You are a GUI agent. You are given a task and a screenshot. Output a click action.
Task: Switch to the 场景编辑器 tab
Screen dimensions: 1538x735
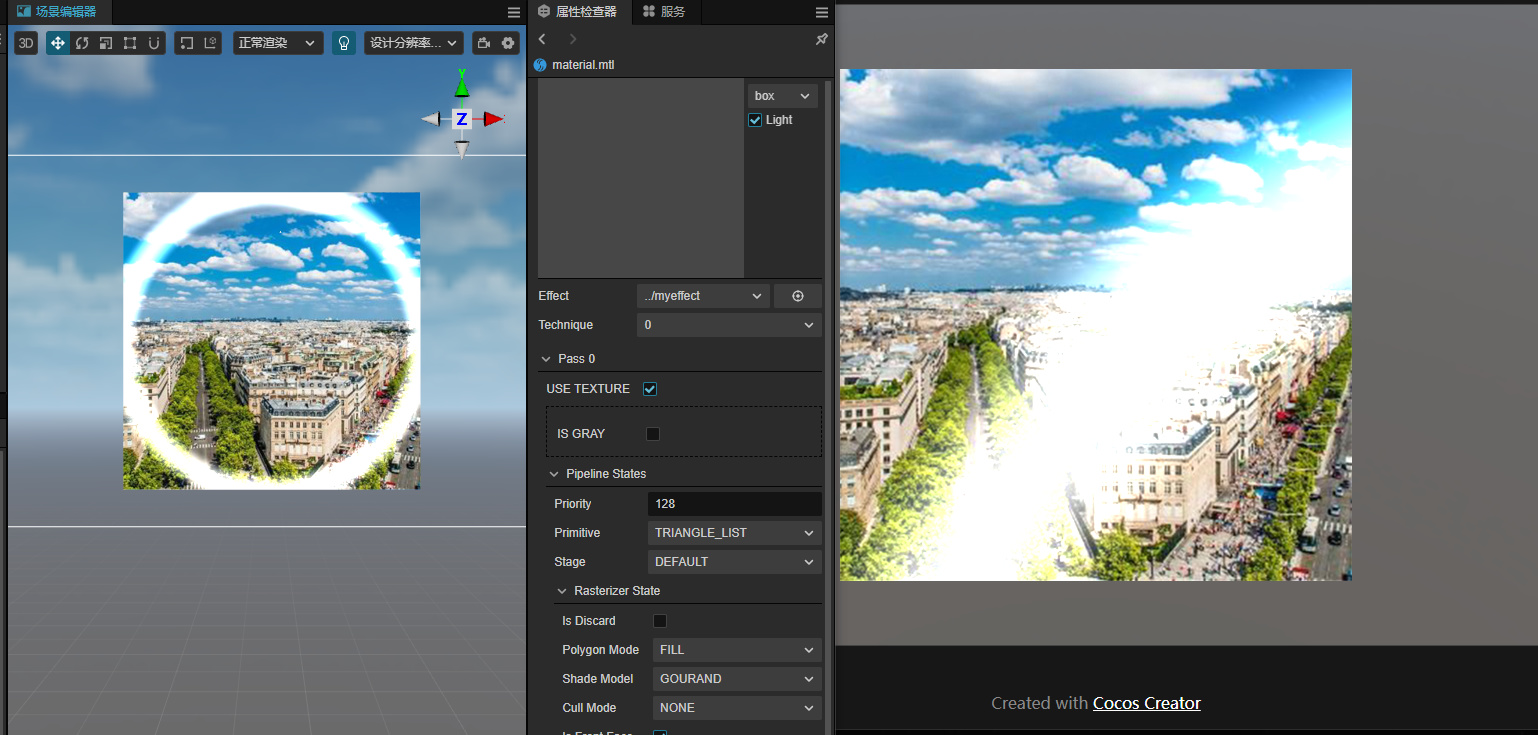[58, 12]
